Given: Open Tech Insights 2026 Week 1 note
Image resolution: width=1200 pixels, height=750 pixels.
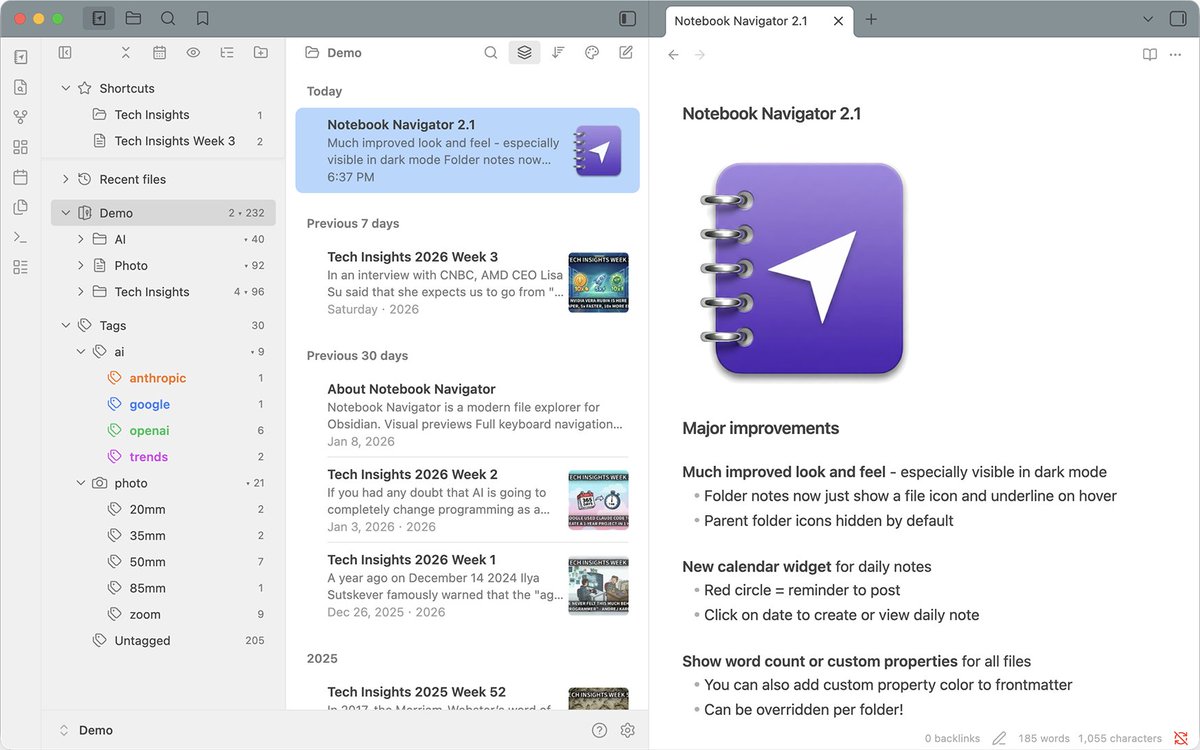Looking at the screenshot, I should tap(467, 585).
